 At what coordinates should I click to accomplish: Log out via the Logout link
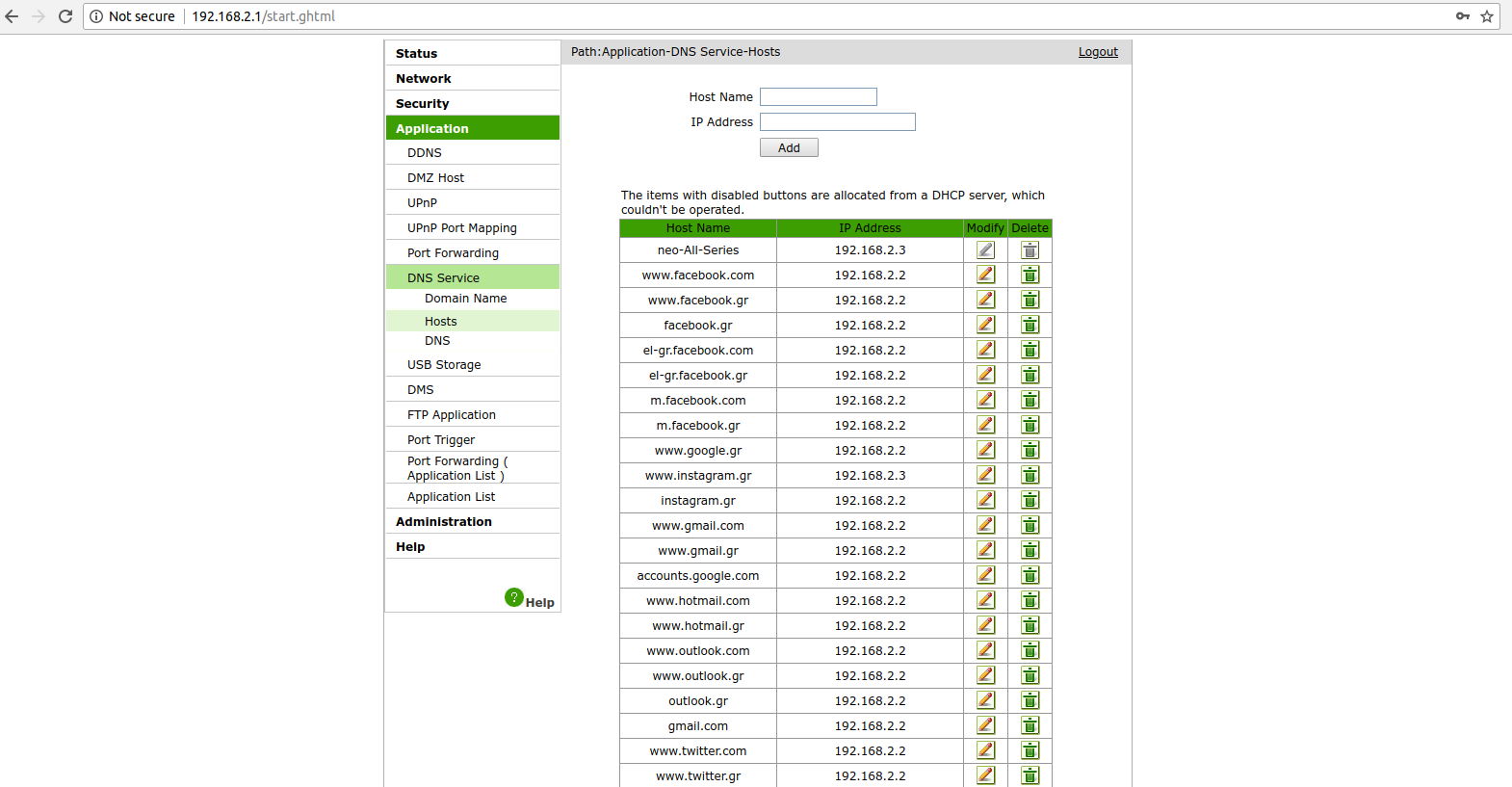[x=1098, y=52]
